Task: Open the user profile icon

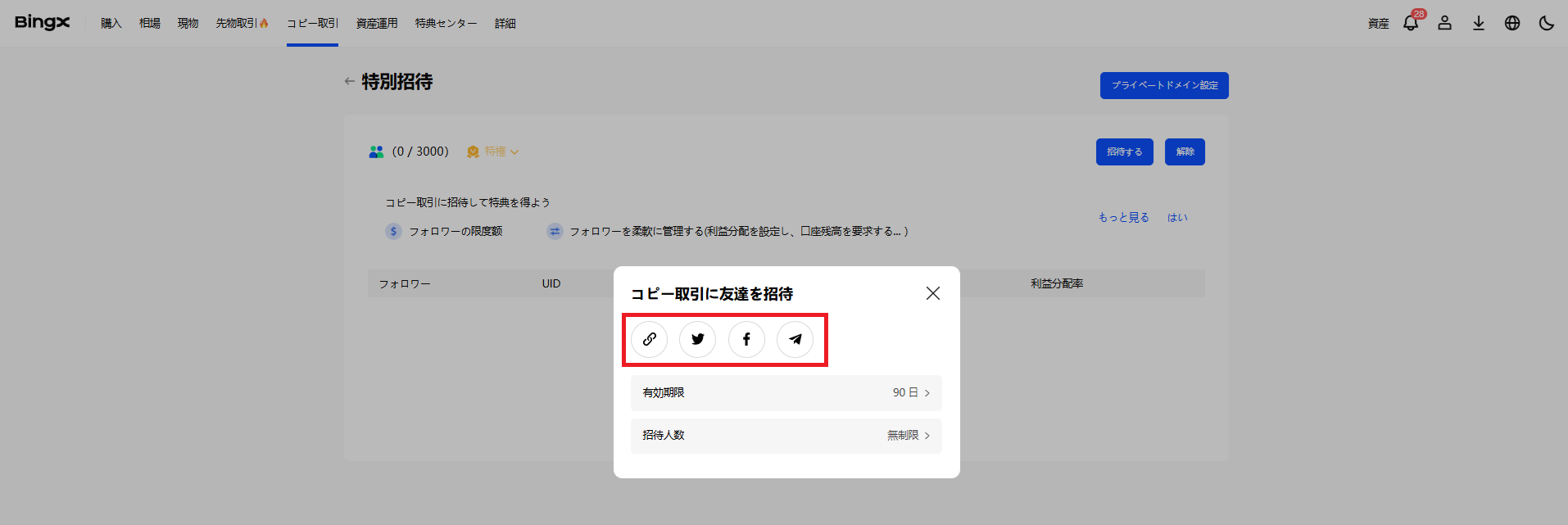Action: pos(1444,23)
